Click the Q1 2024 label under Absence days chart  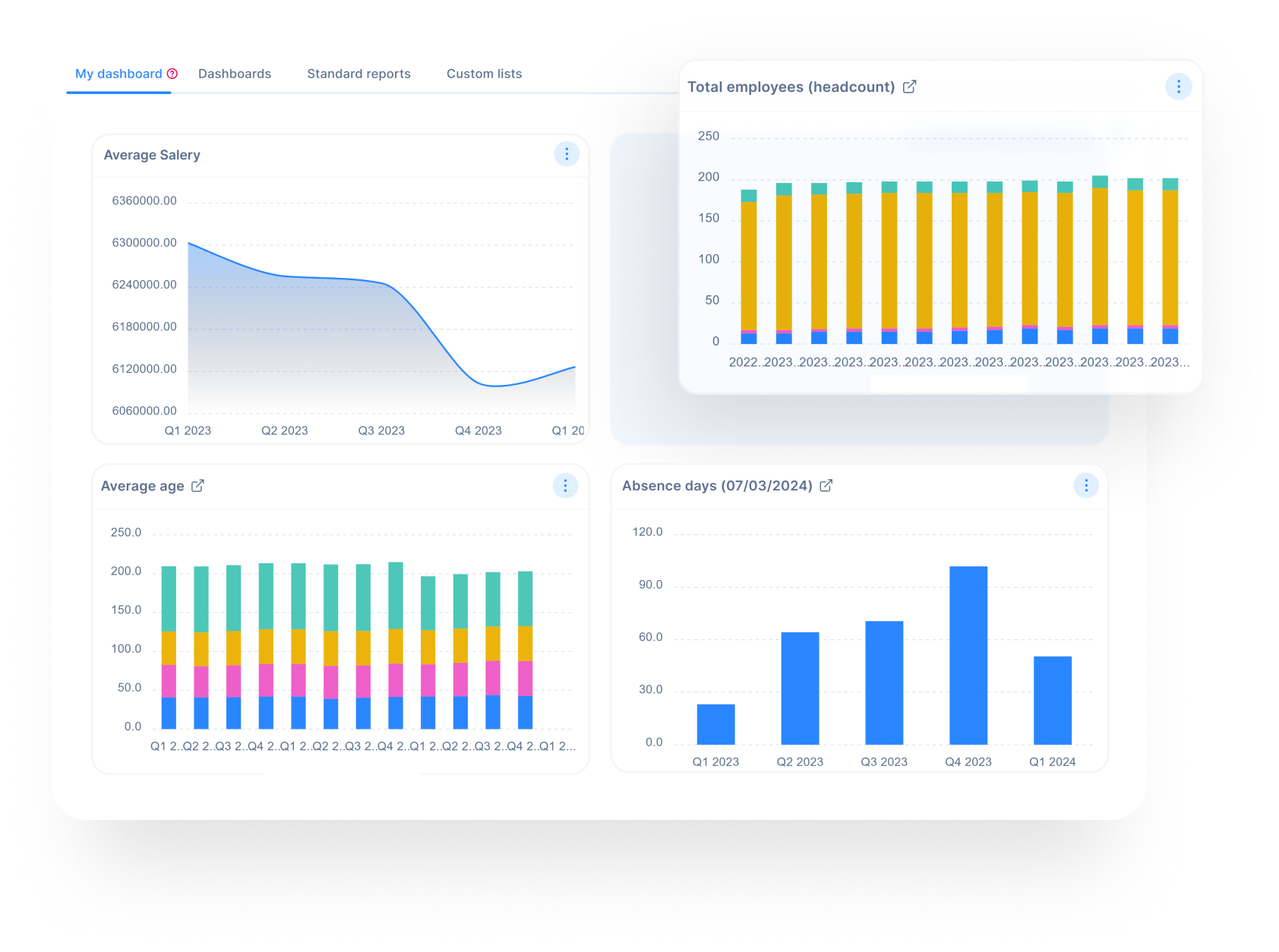tap(1053, 761)
